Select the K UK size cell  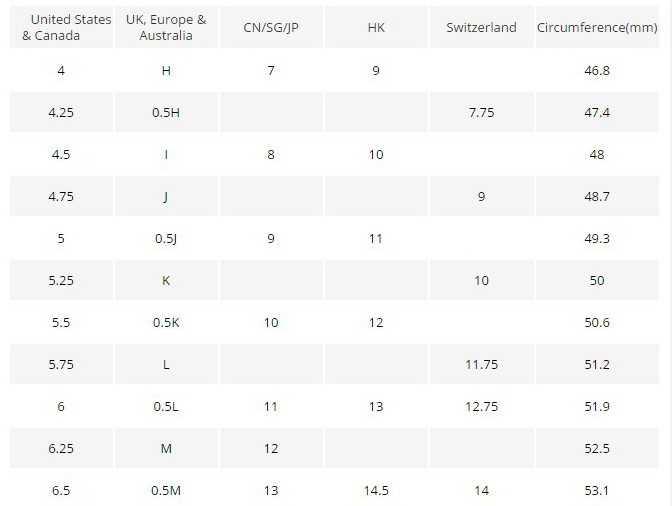[x=166, y=280]
